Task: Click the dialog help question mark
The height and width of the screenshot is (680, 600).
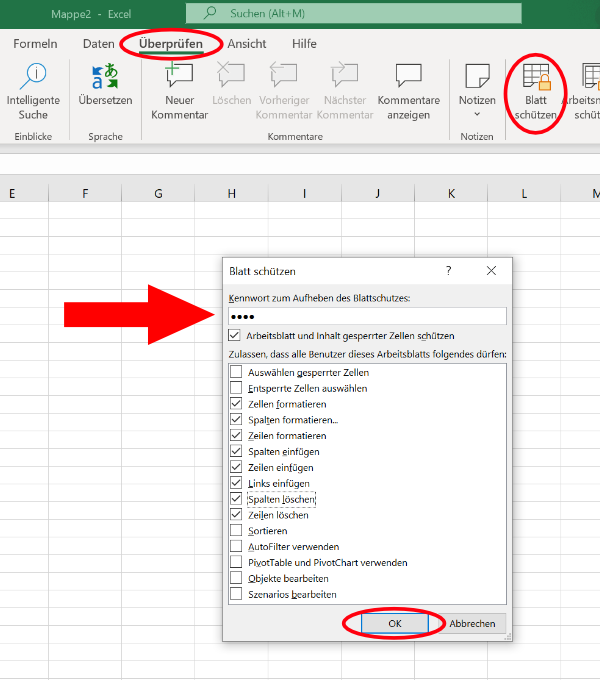Action: point(449,271)
